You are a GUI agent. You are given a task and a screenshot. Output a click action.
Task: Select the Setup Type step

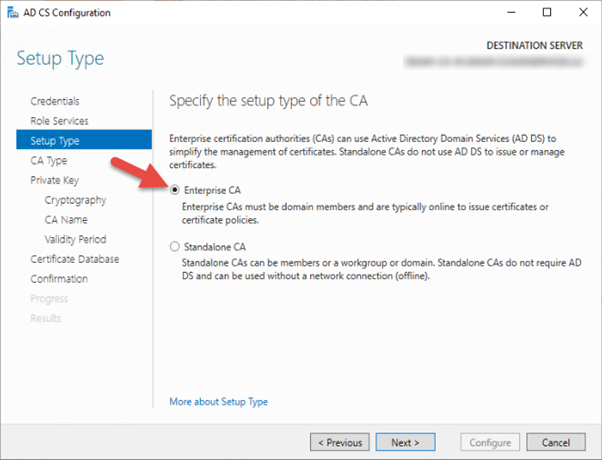point(84,140)
